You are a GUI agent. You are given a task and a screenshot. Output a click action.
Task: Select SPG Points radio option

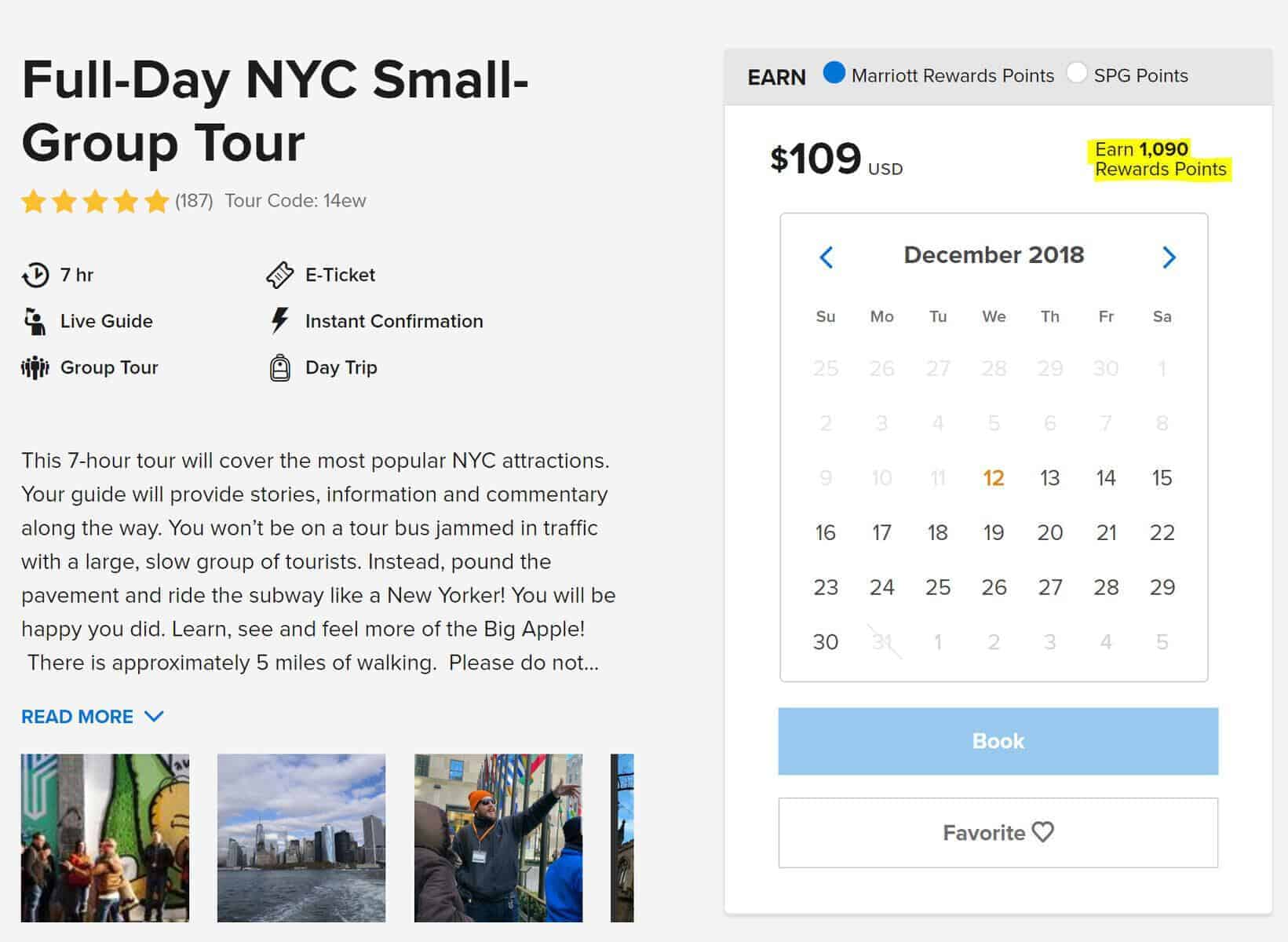1077,74
